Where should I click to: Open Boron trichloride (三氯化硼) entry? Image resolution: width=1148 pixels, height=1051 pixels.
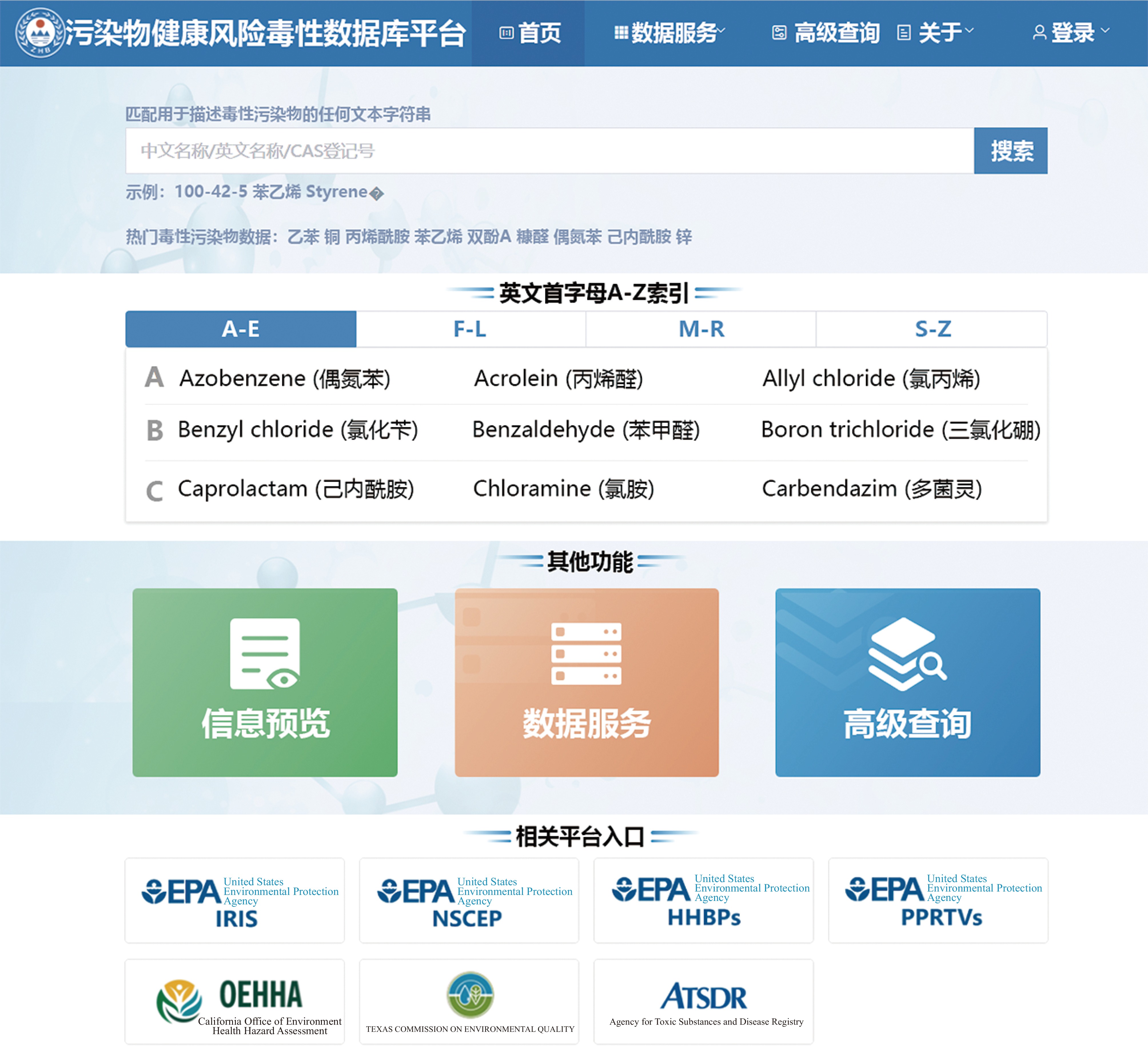point(901,430)
